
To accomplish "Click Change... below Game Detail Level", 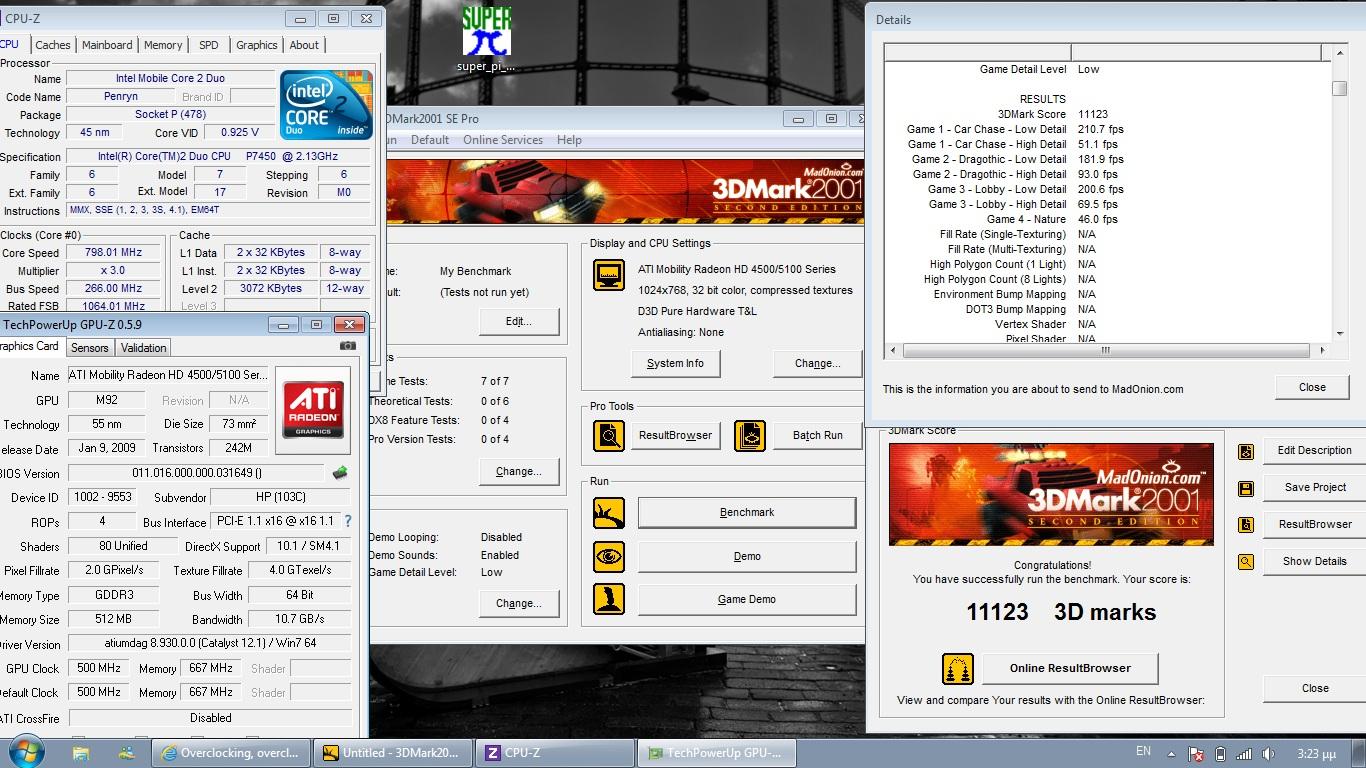I will click(x=518, y=603).
